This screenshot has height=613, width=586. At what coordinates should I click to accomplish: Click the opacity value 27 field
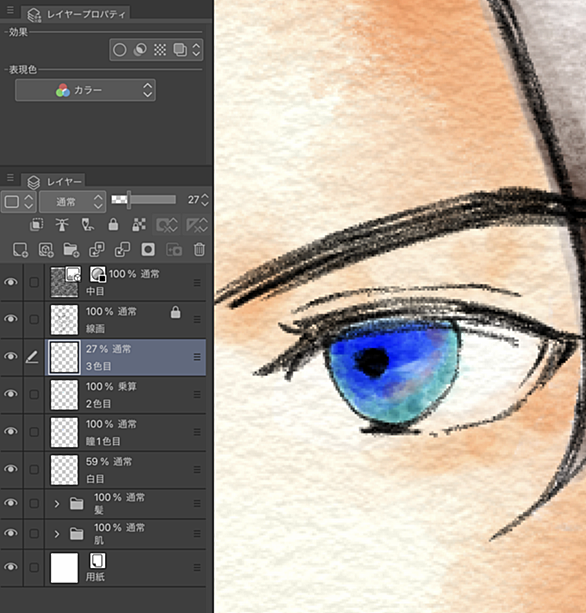point(193,200)
